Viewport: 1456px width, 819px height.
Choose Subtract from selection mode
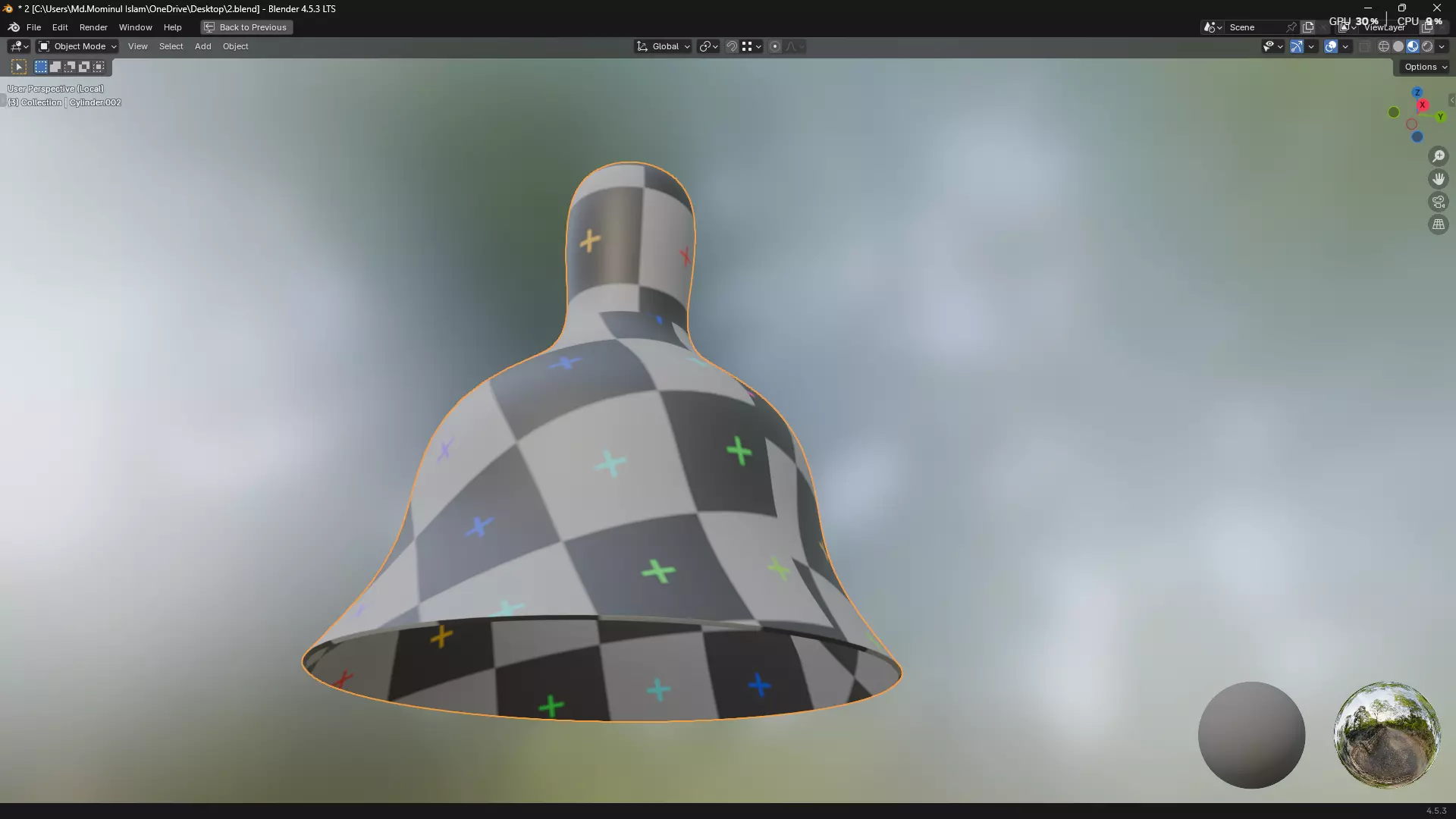click(70, 67)
